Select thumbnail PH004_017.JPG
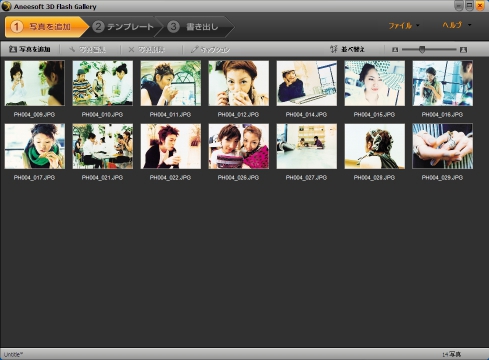489x360 pixels. pos(35,146)
